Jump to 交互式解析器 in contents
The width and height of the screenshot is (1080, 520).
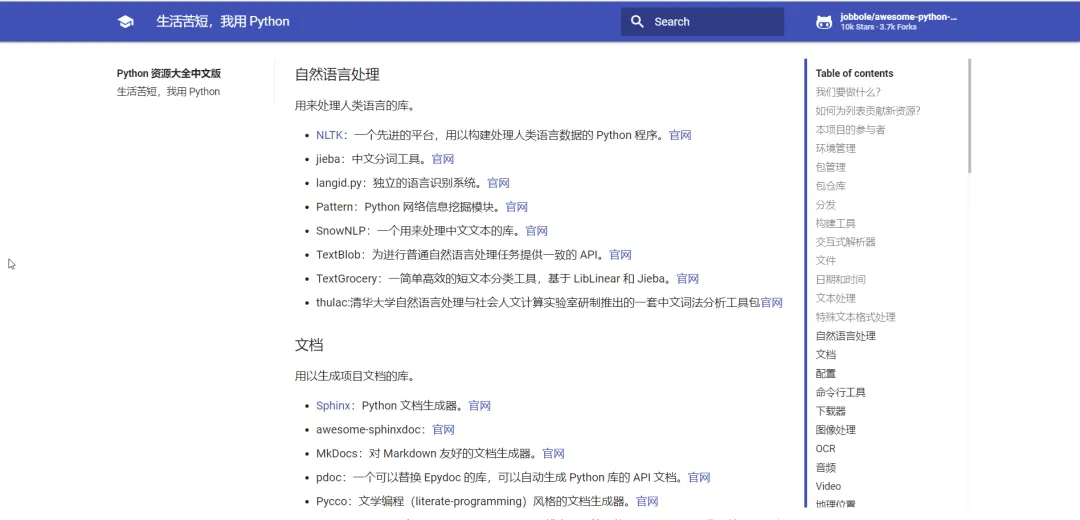846,242
